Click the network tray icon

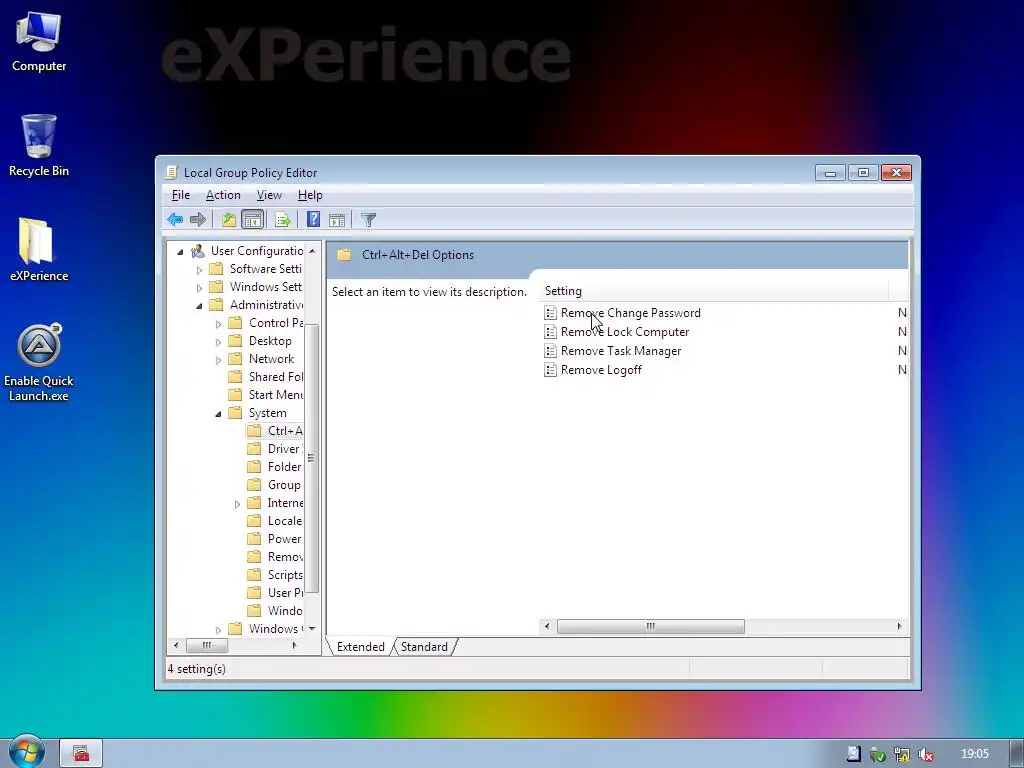pyautogui.click(x=902, y=754)
